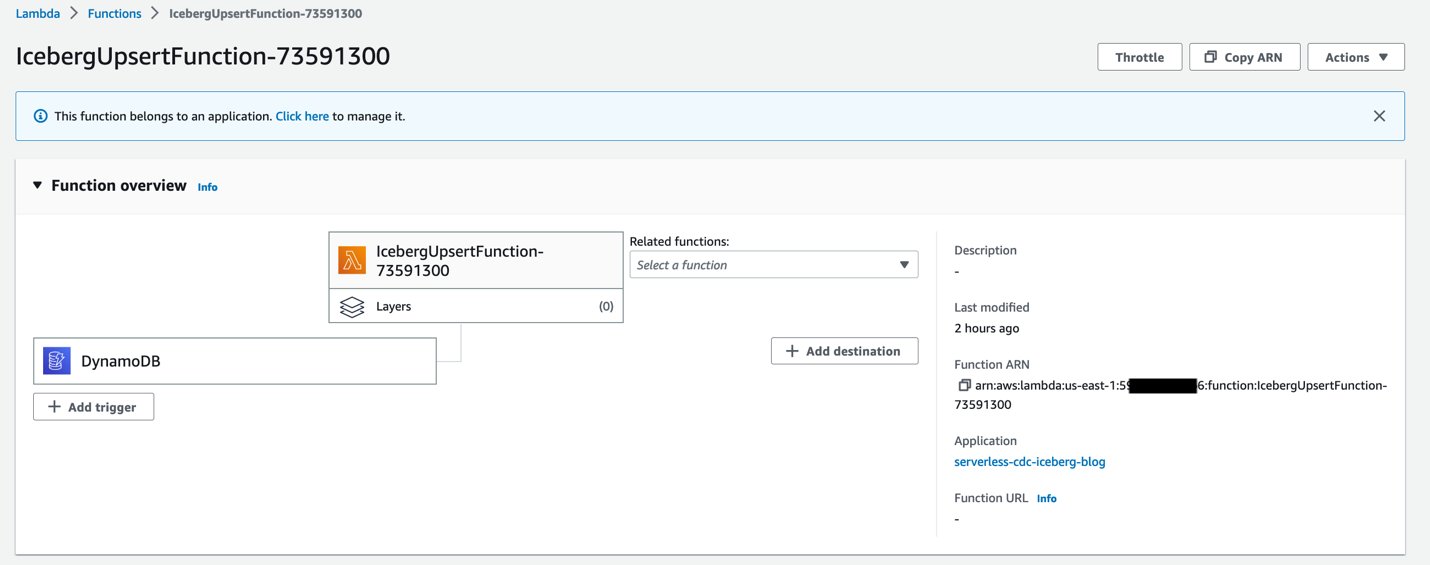Open the Actions dropdown menu
Viewport: 1430px width, 565px height.
(1355, 57)
